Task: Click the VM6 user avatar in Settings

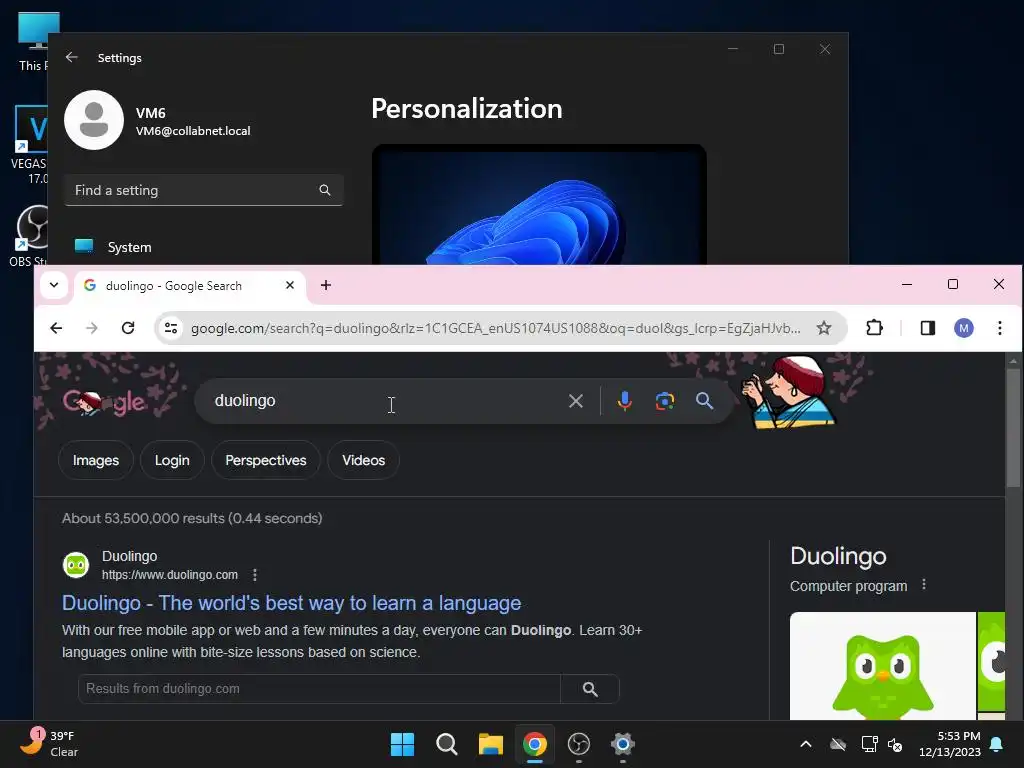Action: (x=94, y=120)
